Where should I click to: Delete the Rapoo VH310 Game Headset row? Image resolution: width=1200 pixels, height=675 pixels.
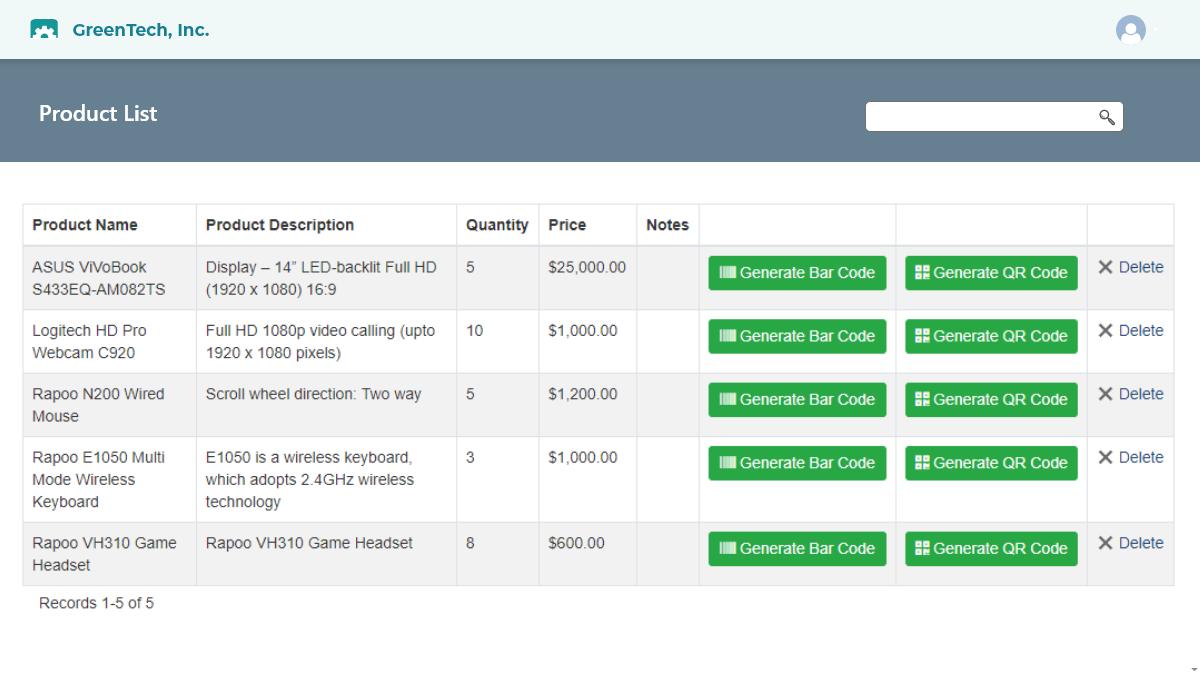click(x=1131, y=543)
